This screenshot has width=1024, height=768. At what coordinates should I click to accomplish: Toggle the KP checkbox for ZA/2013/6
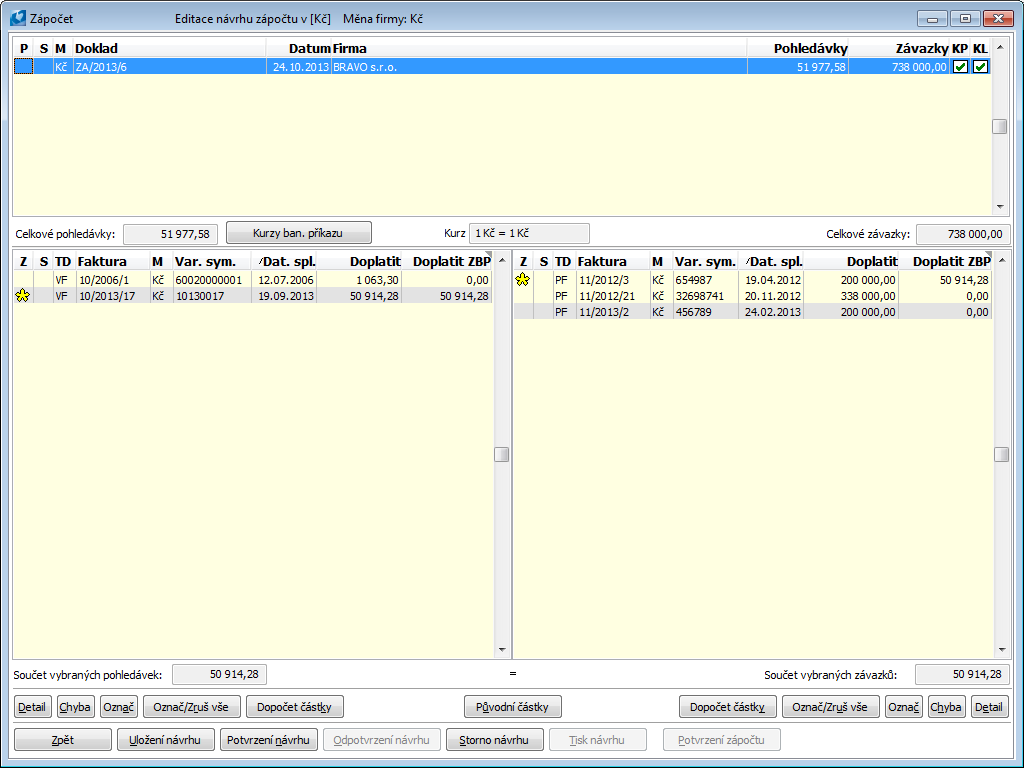pos(960,67)
